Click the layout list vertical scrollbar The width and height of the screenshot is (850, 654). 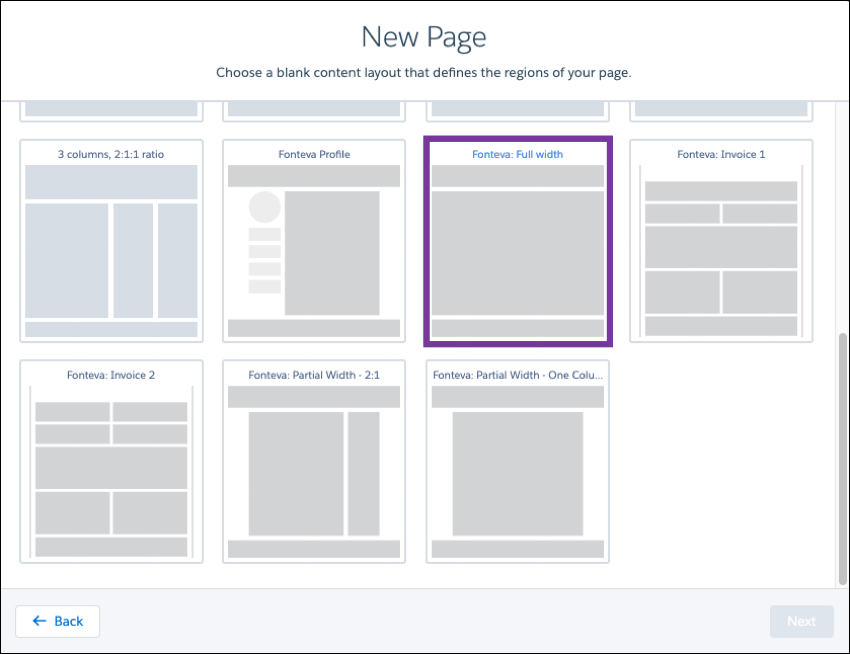tap(842, 459)
